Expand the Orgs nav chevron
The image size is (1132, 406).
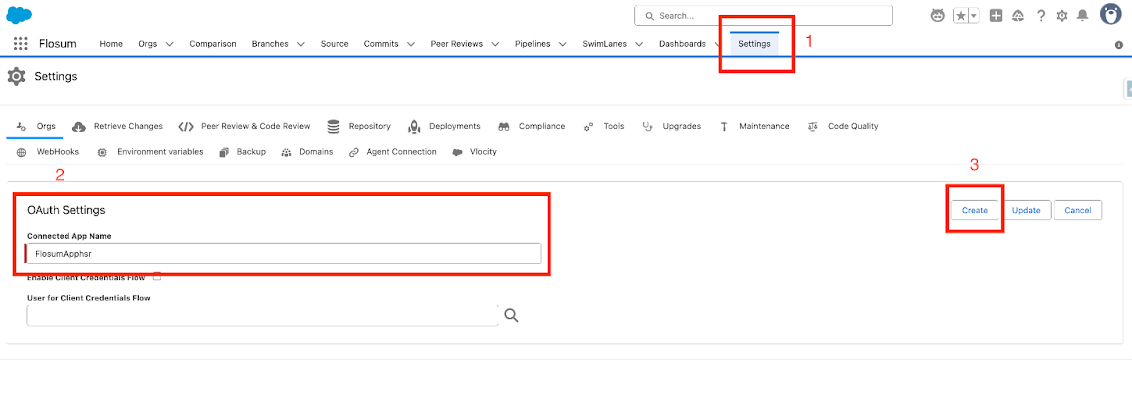click(170, 44)
